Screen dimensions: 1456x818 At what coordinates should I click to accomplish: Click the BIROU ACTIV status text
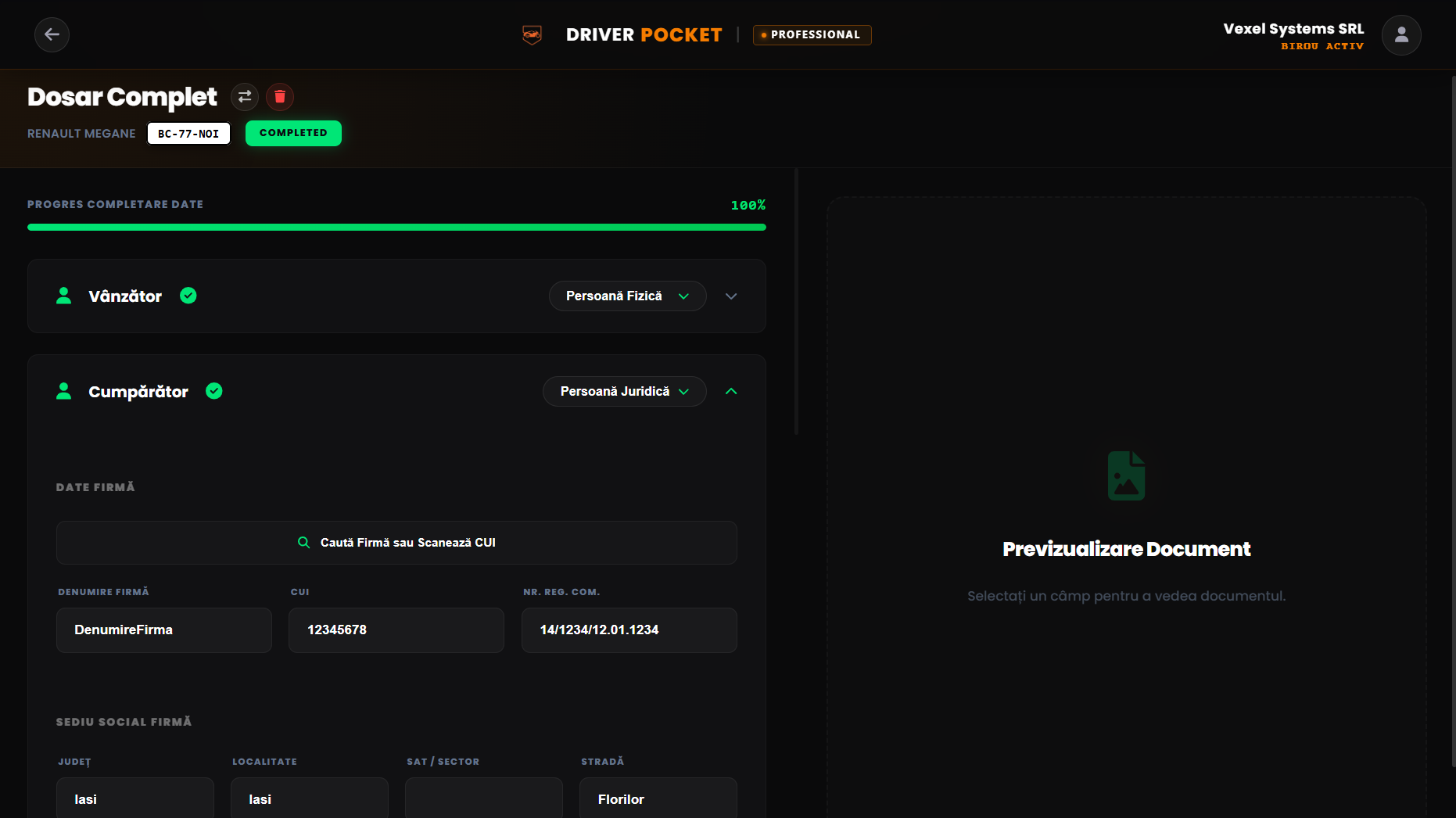1322,46
